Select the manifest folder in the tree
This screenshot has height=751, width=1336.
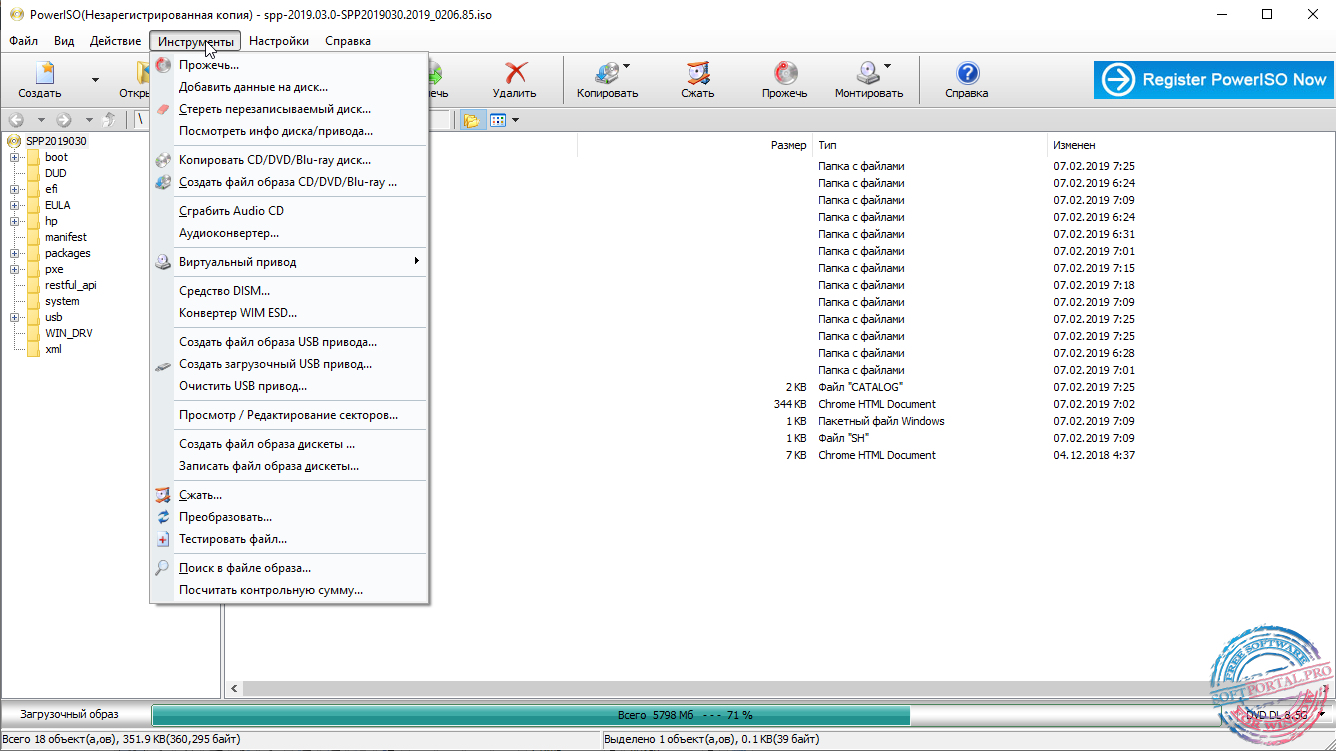[x=66, y=237]
